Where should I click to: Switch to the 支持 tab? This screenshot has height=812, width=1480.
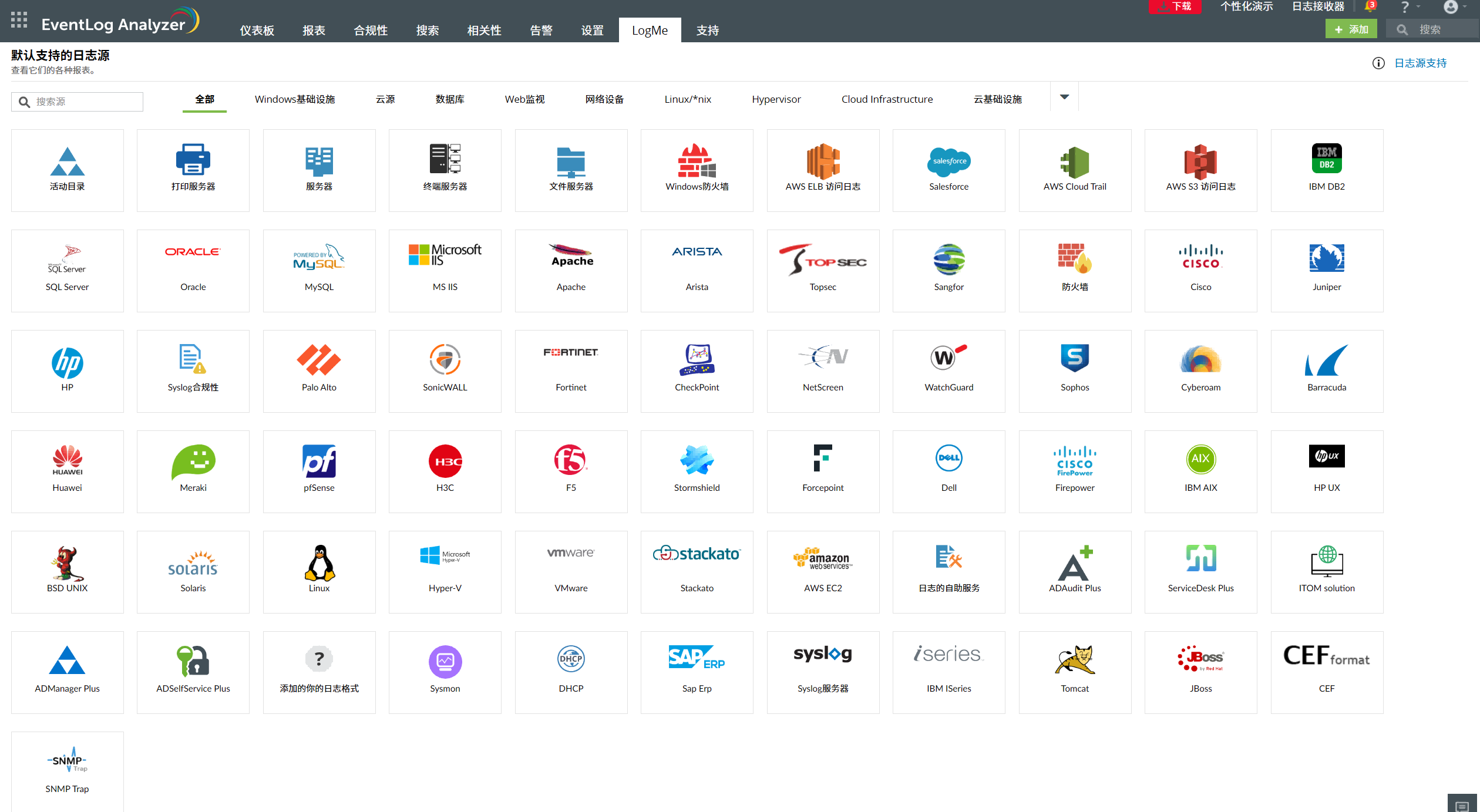tap(707, 31)
